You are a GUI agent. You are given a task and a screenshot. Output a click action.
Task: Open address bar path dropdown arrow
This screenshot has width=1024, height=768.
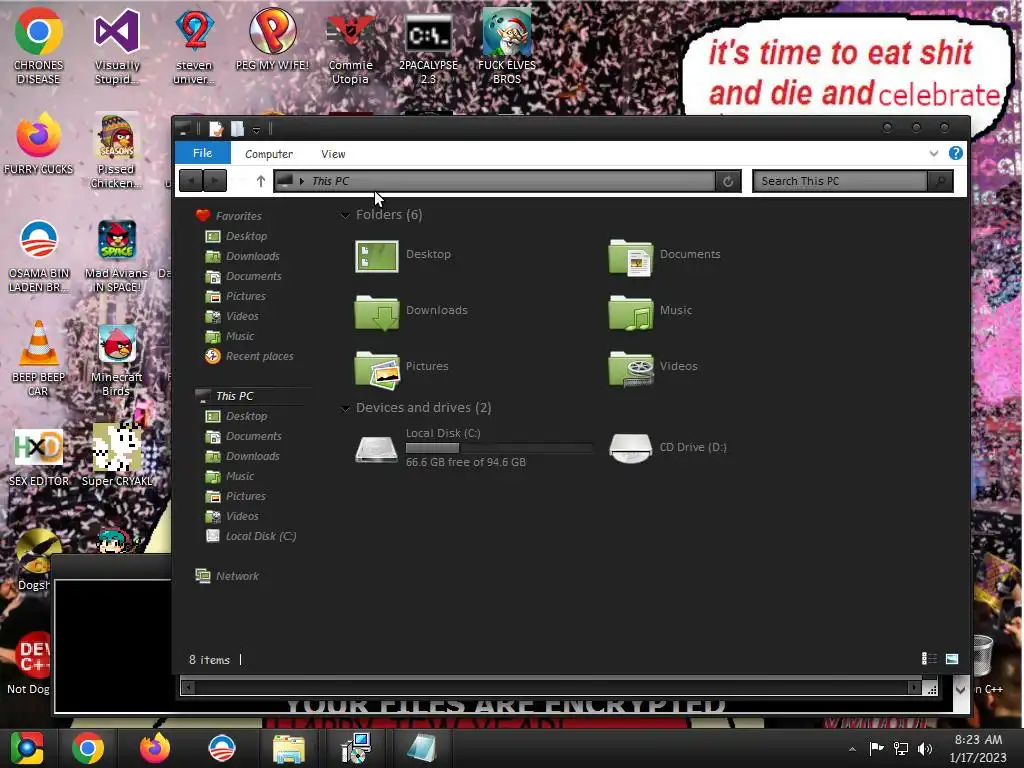302,181
